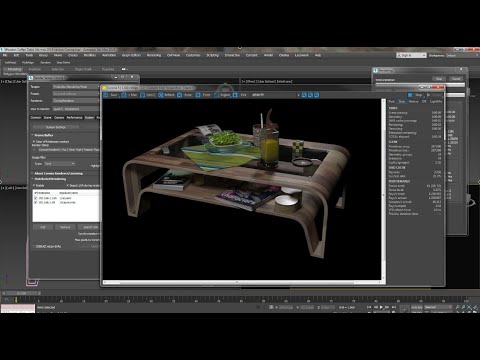Click the Region icon in frame buffer toolbar
Image resolution: width=480 pixels, height=360 pixels.
point(216,95)
